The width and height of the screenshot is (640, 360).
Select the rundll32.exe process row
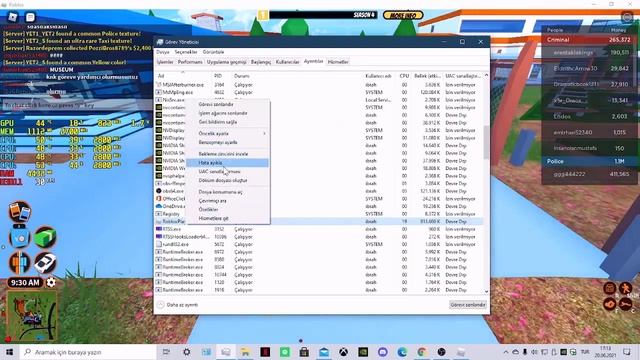pos(319,244)
